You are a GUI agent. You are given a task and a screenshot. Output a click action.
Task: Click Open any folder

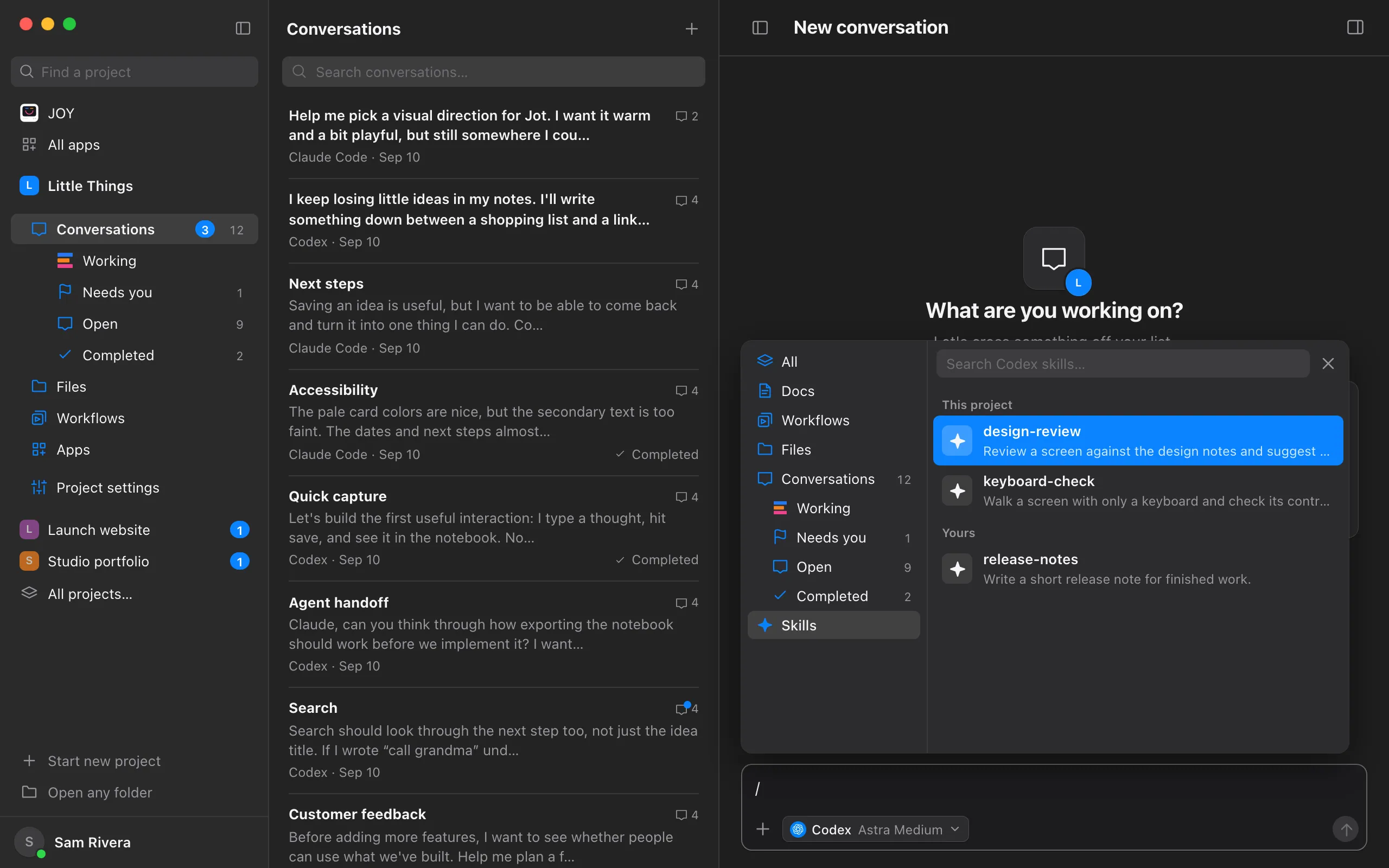coord(135,792)
